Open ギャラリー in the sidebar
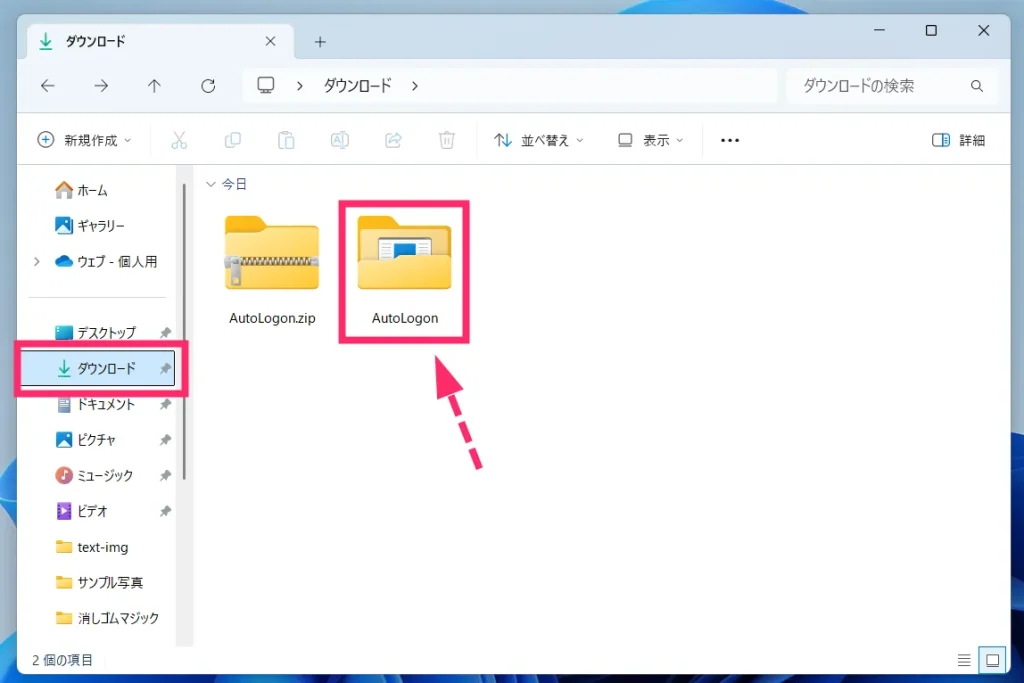Screen dimensions: 1024x683 click(89, 226)
